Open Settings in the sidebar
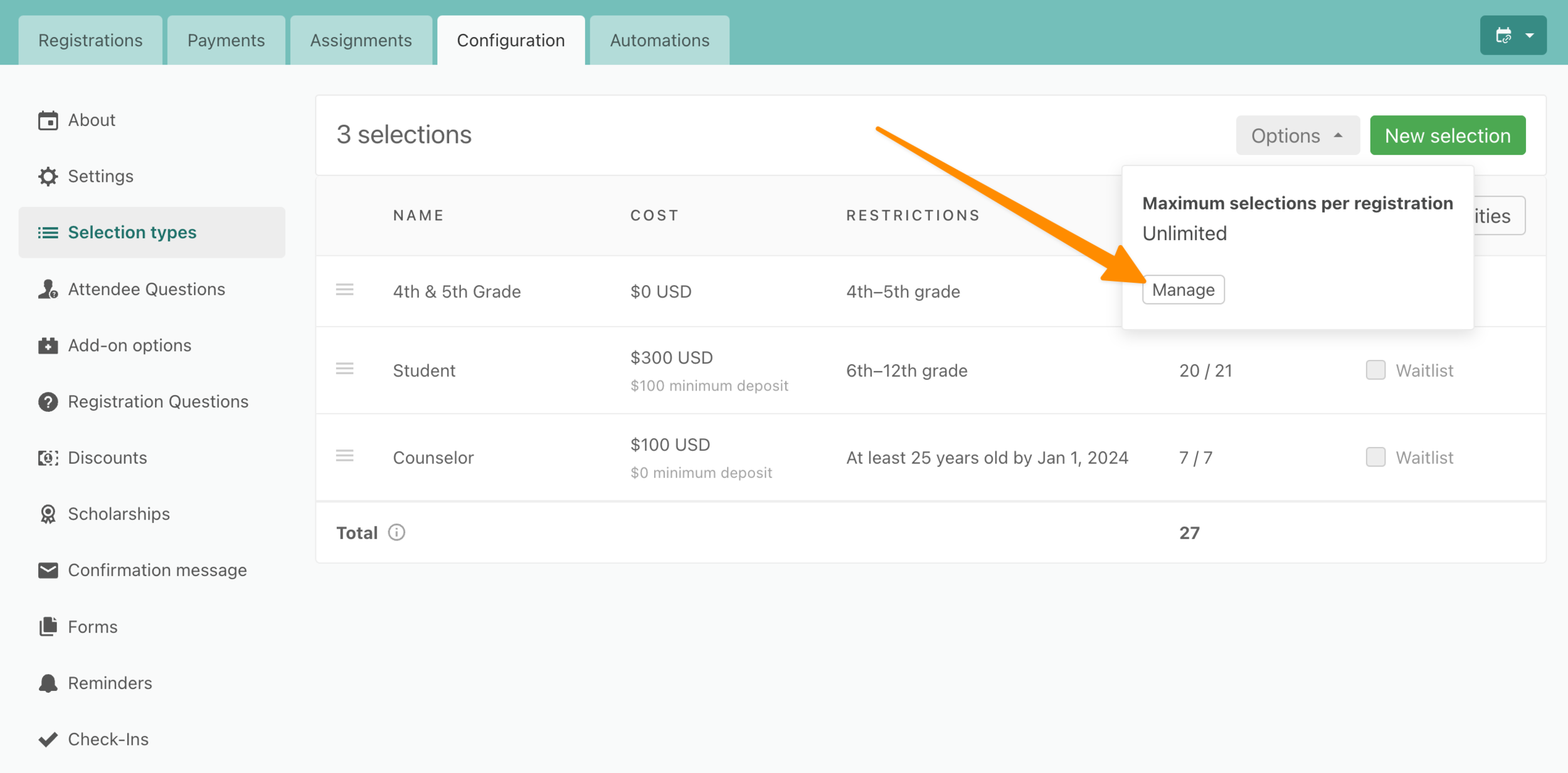Screen dimensions: 1568x773 coord(152,176)
